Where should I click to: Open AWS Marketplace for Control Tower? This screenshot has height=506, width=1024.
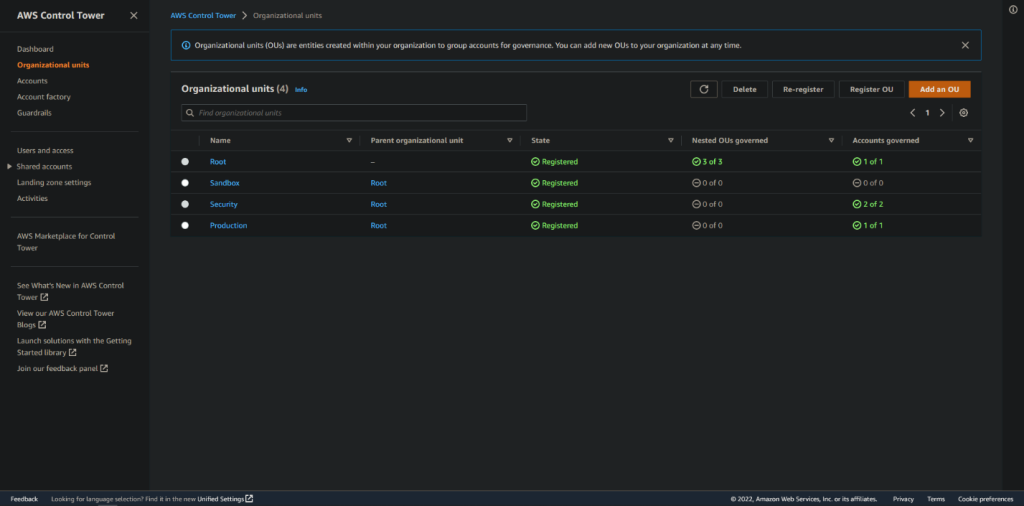pyautogui.click(x=66, y=242)
